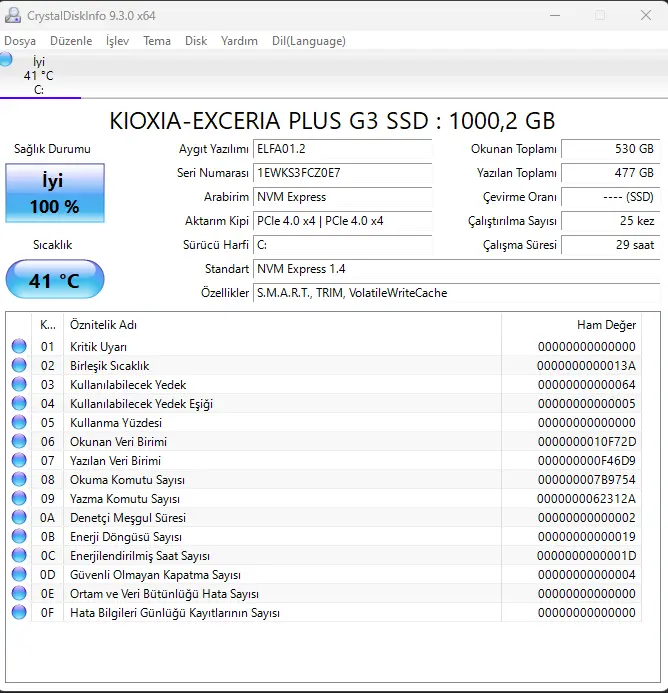
Task: Click status circle for Hata Bilgileri Günlüğü row
Action: point(19,612)
